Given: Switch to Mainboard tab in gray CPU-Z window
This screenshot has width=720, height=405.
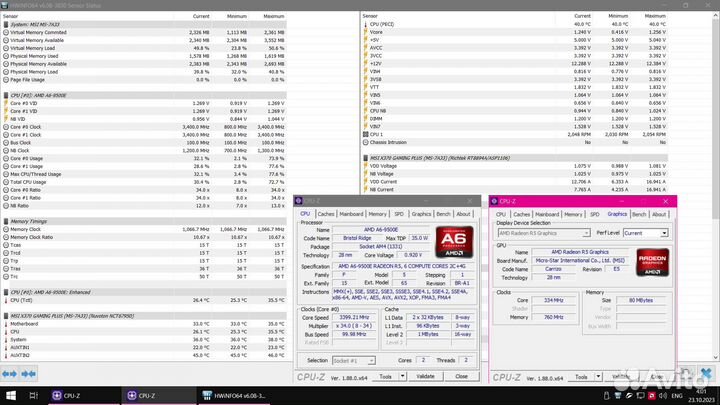Looking at the screenshot, I should 351,214.
